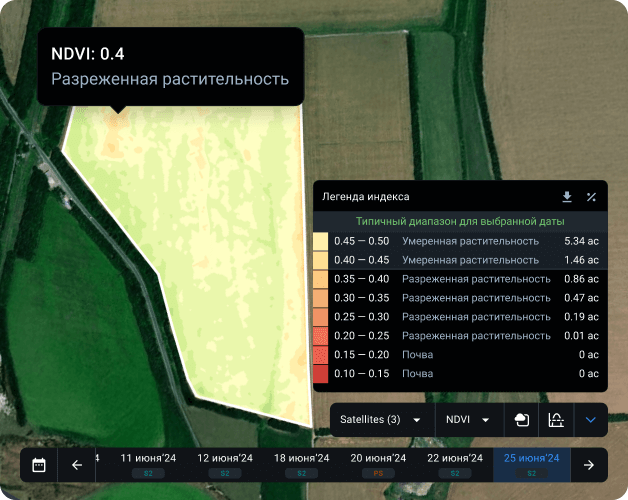Click the 0.10 – 0.15 red swatch
The image size is (628, 500).
pyautogui.click(x=320, y=373)
